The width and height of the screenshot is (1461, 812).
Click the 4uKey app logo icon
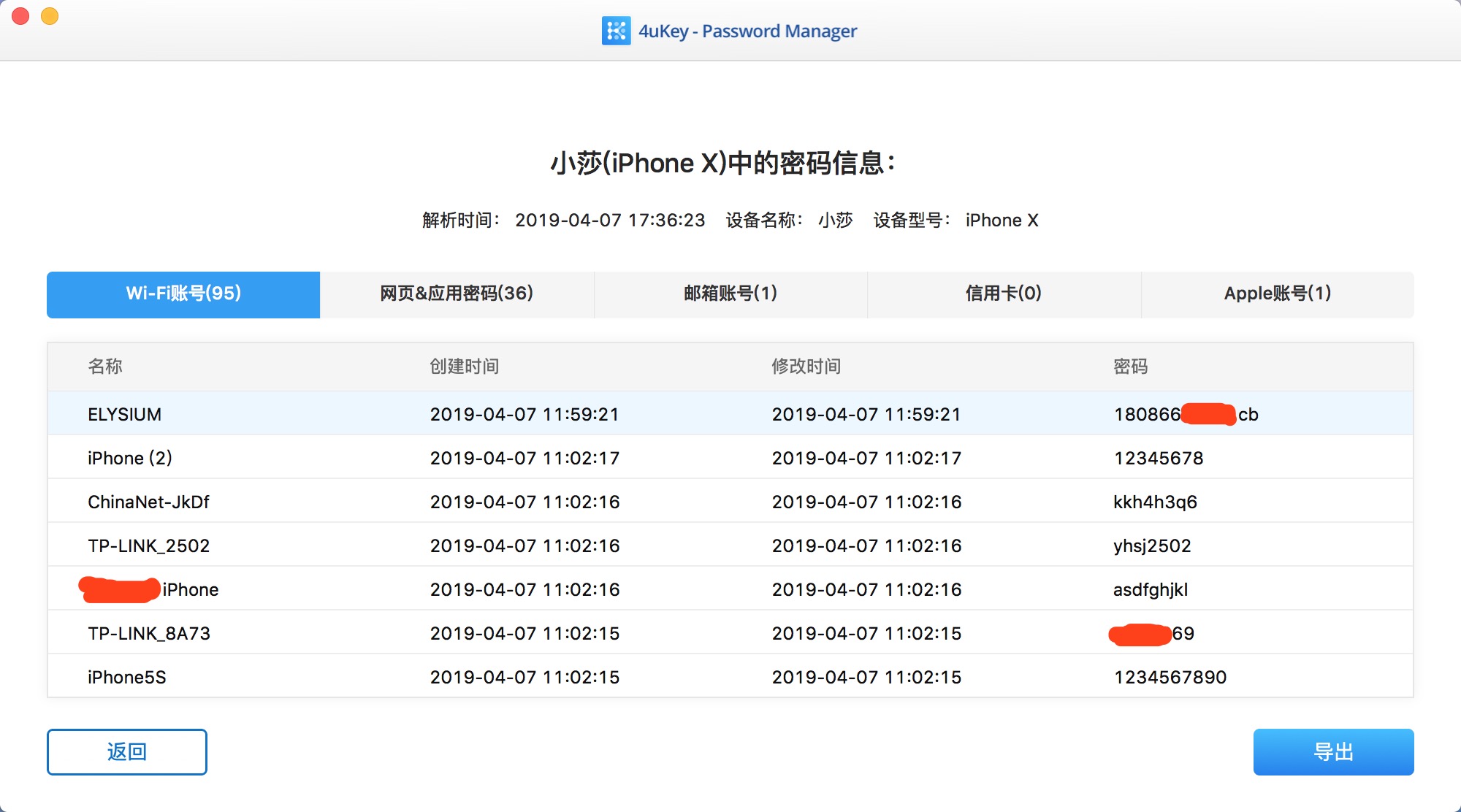616,31
